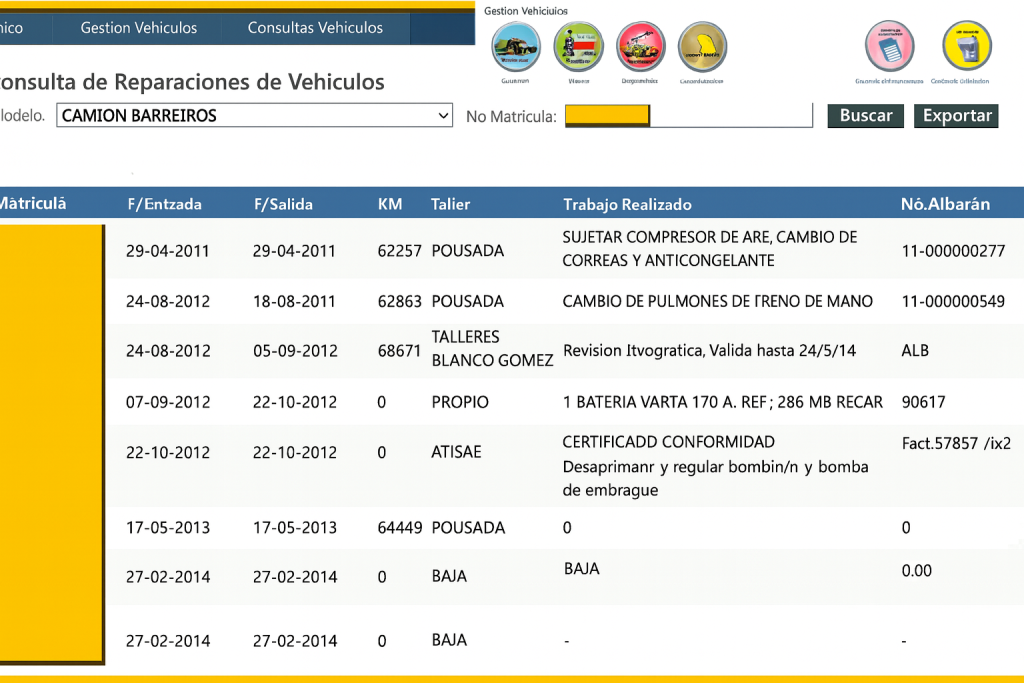Select the TALLERES BLANCO GOMEZ row
Image resolution: width=1024 pixels, height=683 pixels.
[x=491, y=349]
